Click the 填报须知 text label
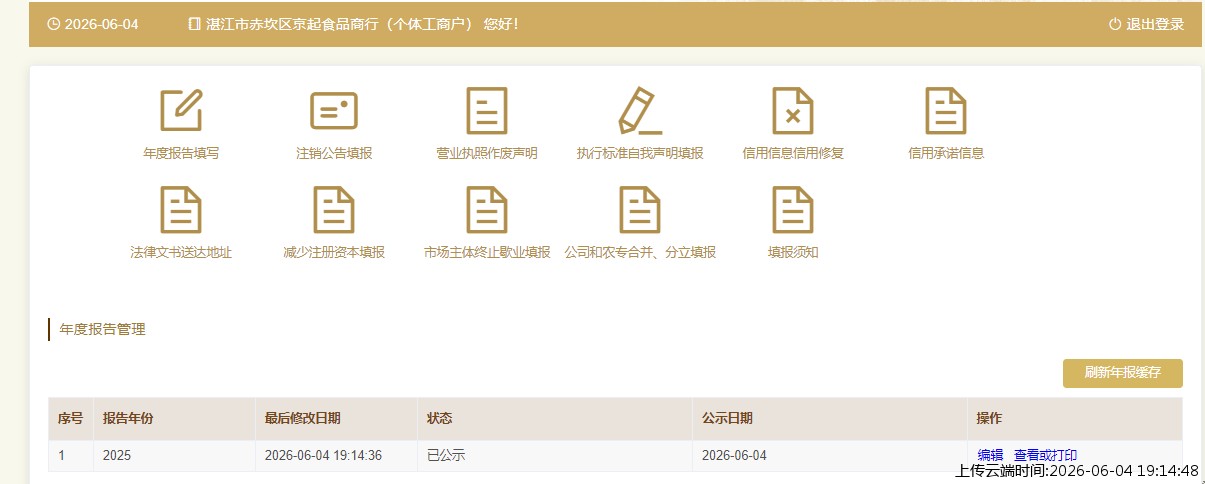The height and width of the screenshot is (484, 1205). pyautogui.click(x=793, y=252)
